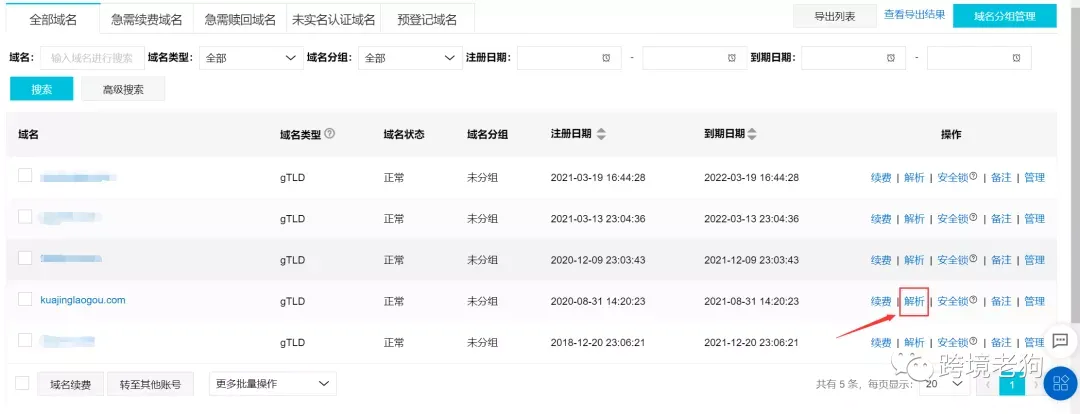Click calendar icon in first 到期日期 field
The image size is (1080, 414).
(x=891, y=57)
